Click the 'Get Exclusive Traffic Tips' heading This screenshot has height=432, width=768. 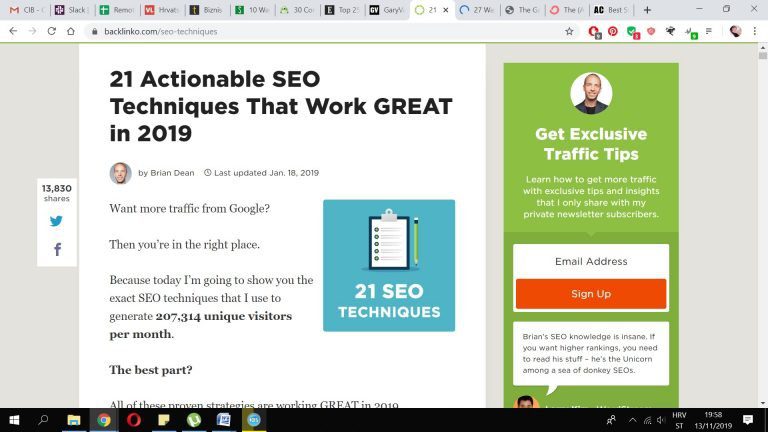click(x=591, y=144)
